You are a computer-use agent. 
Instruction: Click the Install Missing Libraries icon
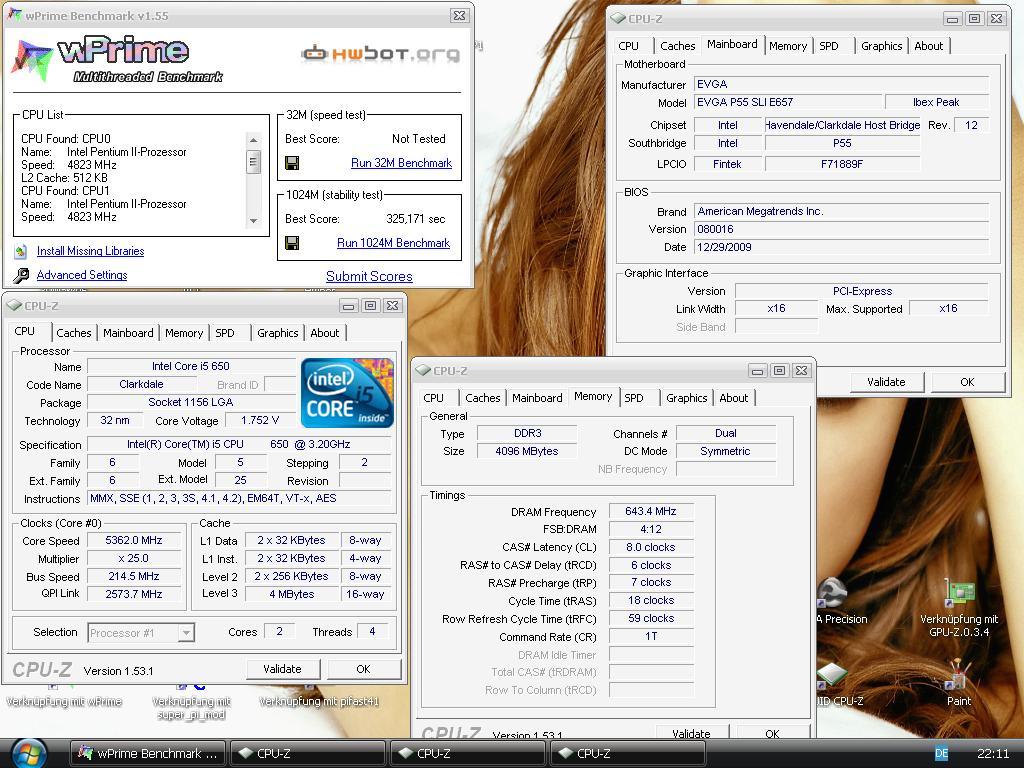(x=21, y=251)
